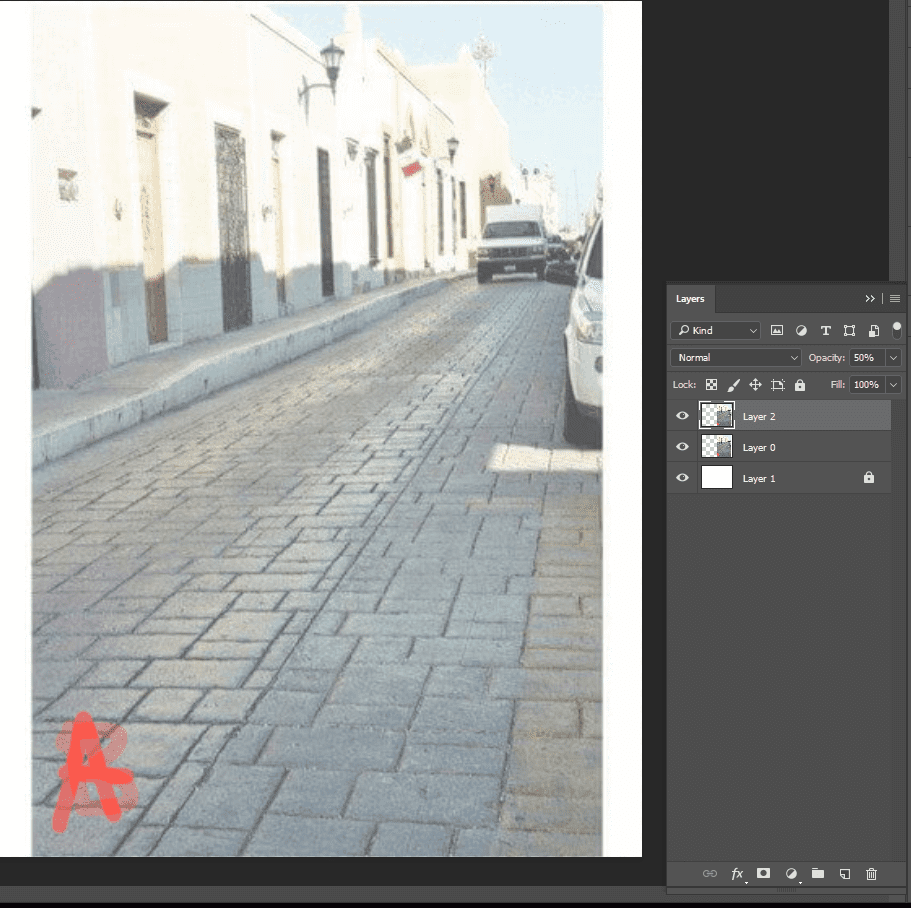Open the fx layer style menu

[x=737, y=873]
